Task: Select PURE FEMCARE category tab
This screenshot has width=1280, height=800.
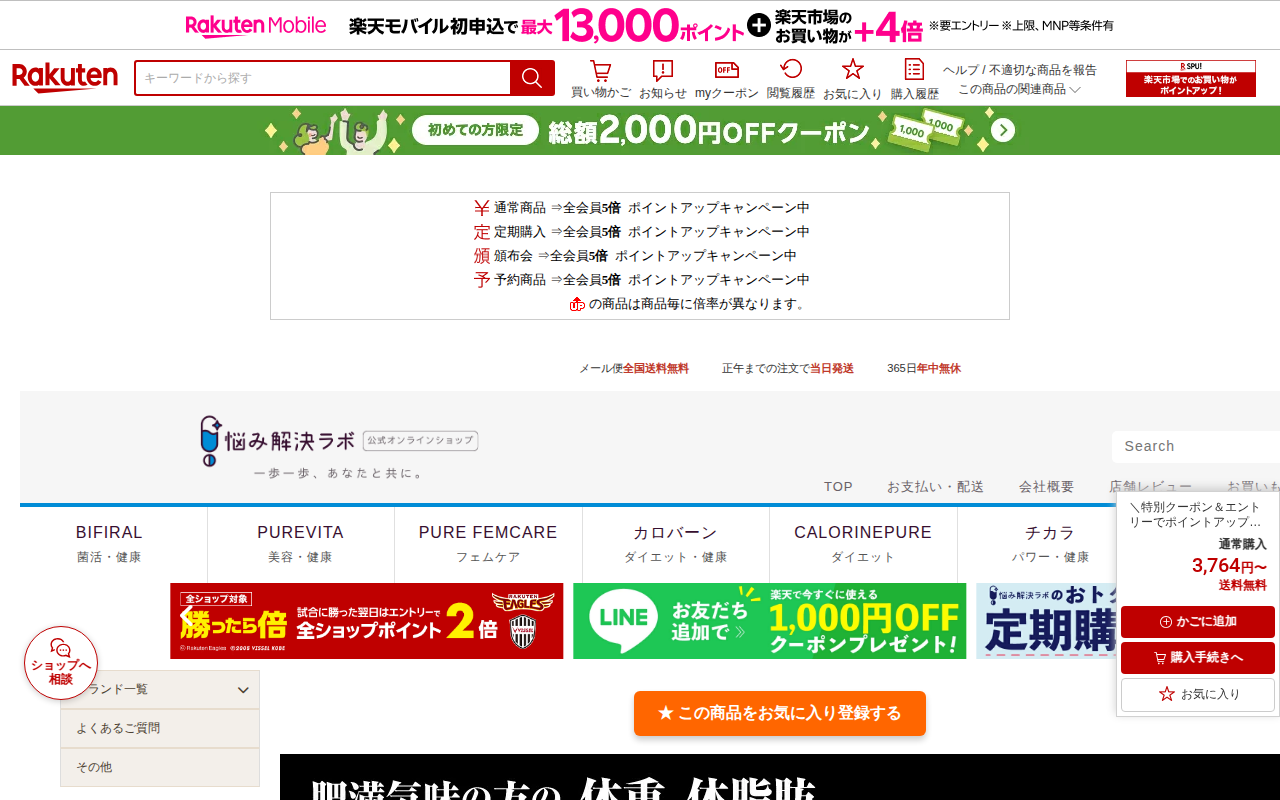Action: coord(488,544)
